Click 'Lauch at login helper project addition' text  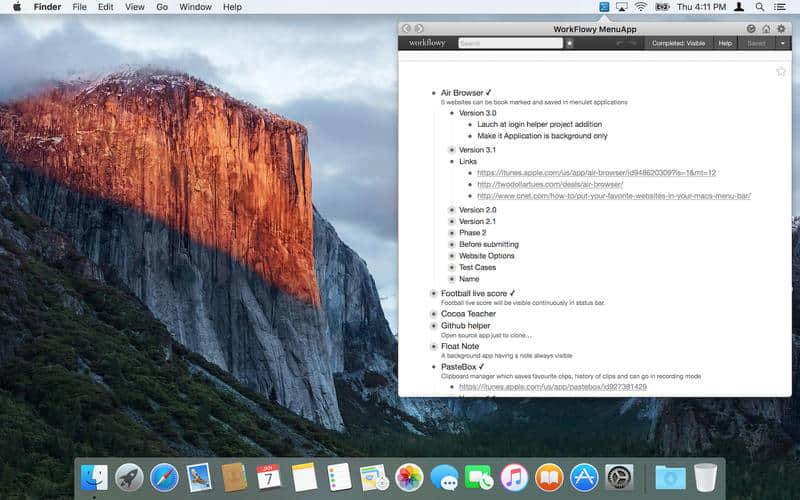(x=539, y=124)
